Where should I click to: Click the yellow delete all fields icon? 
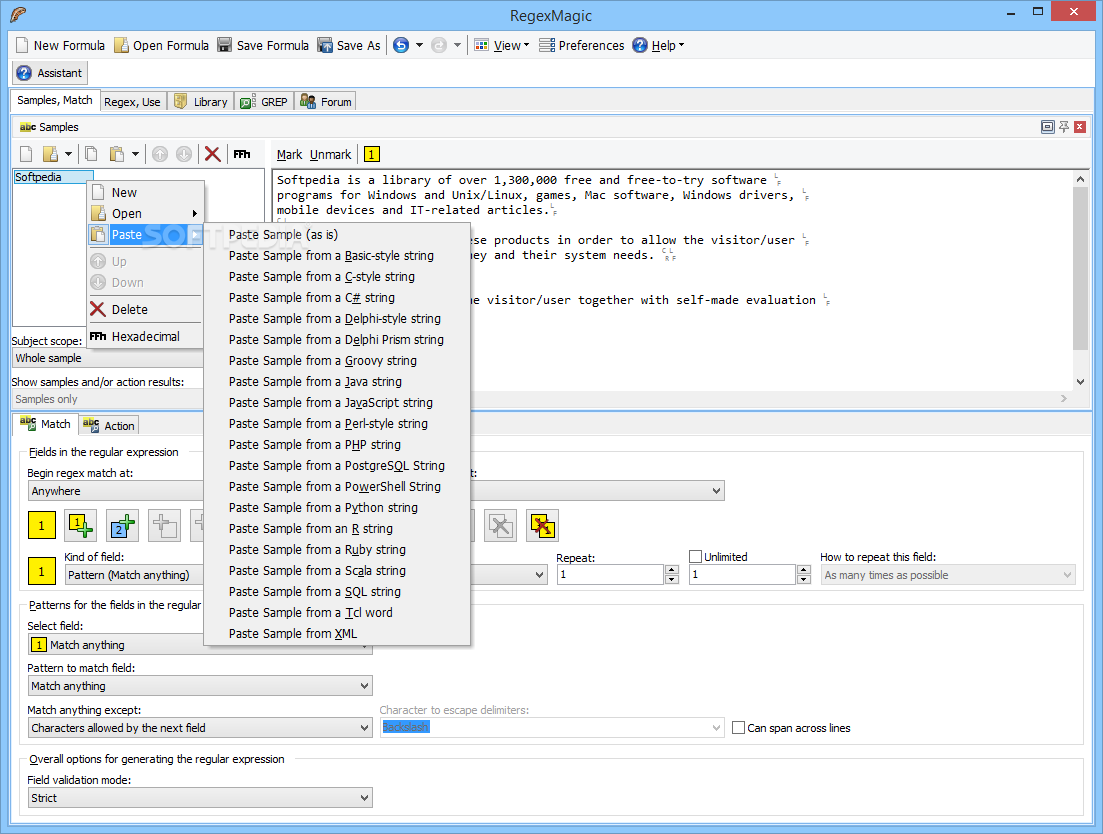tap(542, 525)
